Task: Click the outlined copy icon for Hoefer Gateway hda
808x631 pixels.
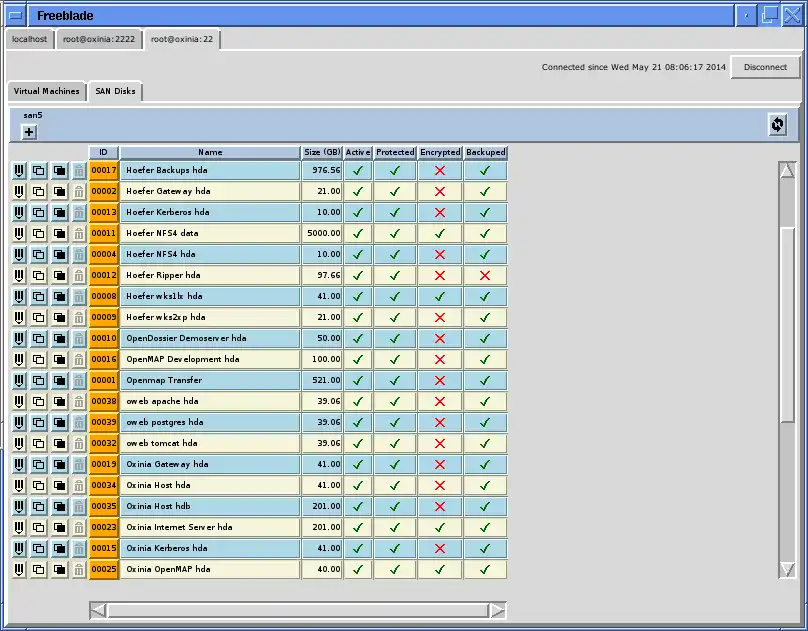Action: click(x=39, y=192)
